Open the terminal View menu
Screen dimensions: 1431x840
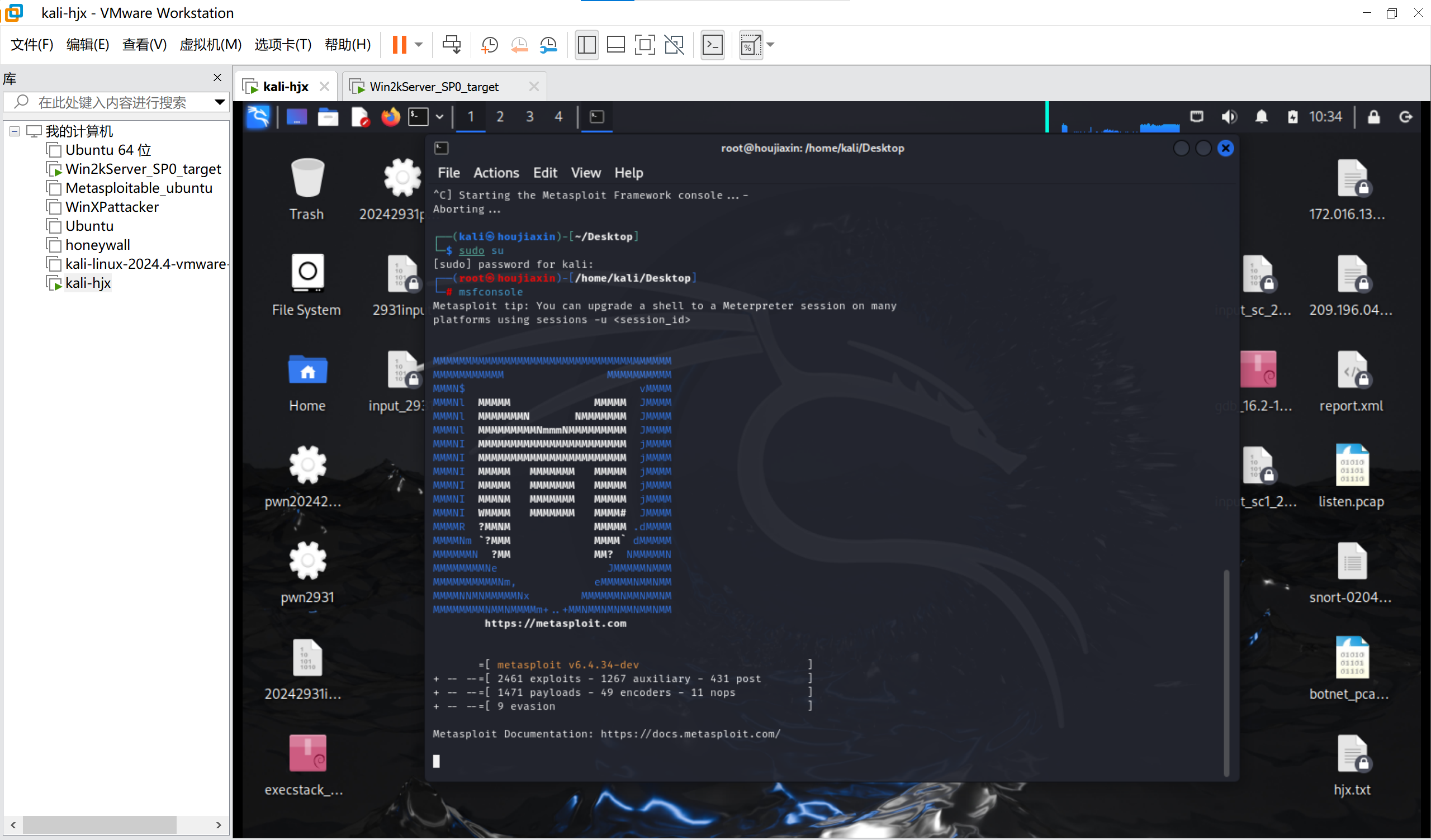[x=585, y=173]
